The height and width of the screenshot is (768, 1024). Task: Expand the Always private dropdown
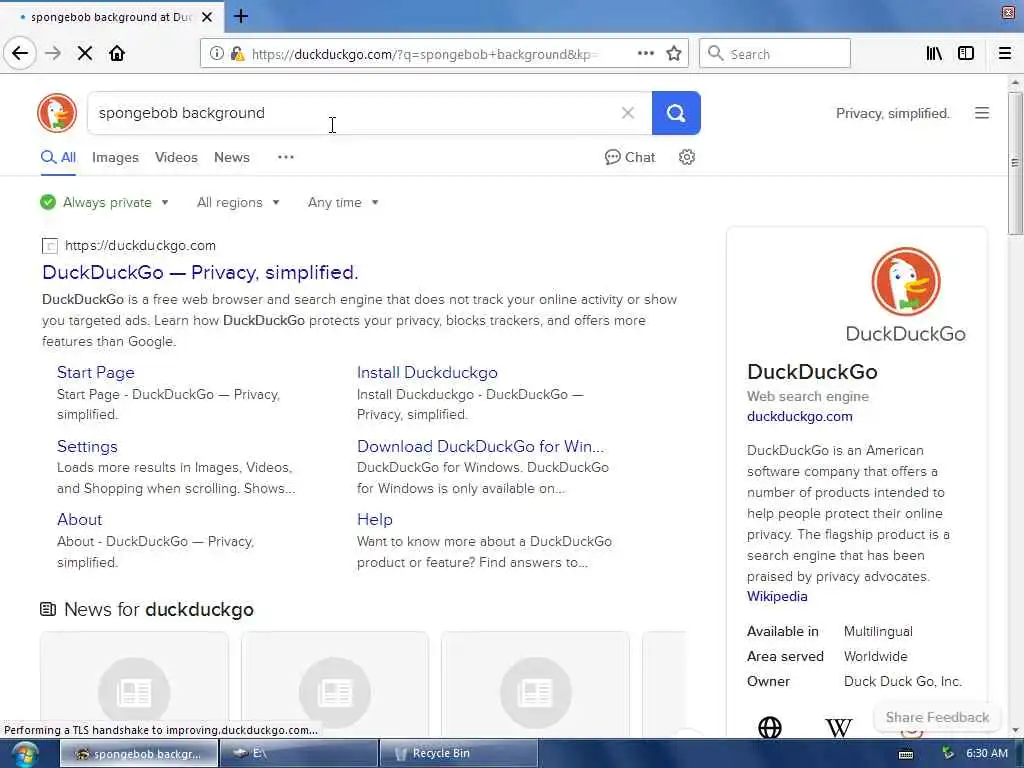(104, 202)
